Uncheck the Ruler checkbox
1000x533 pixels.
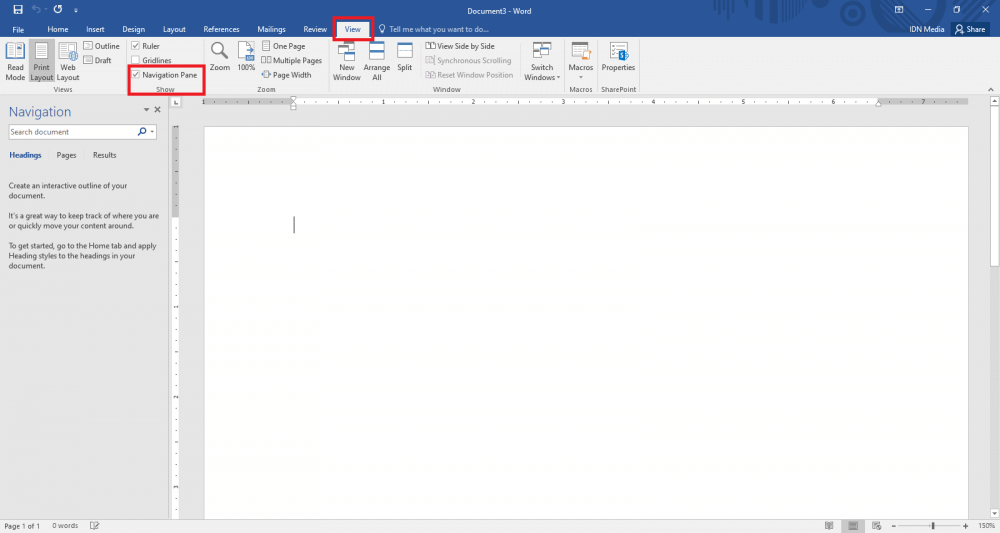[135, 46]
